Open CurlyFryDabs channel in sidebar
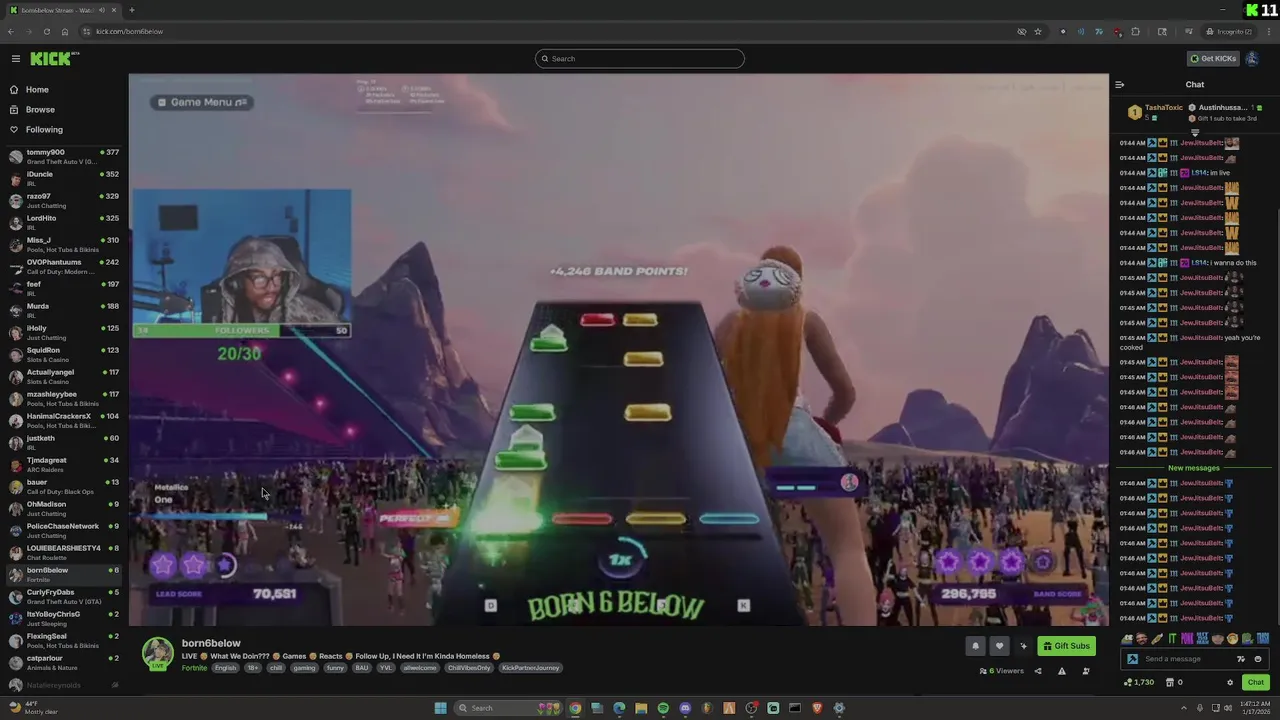Image resolution: width=1280 pixels, height=720 pixels. coord(62,597)
